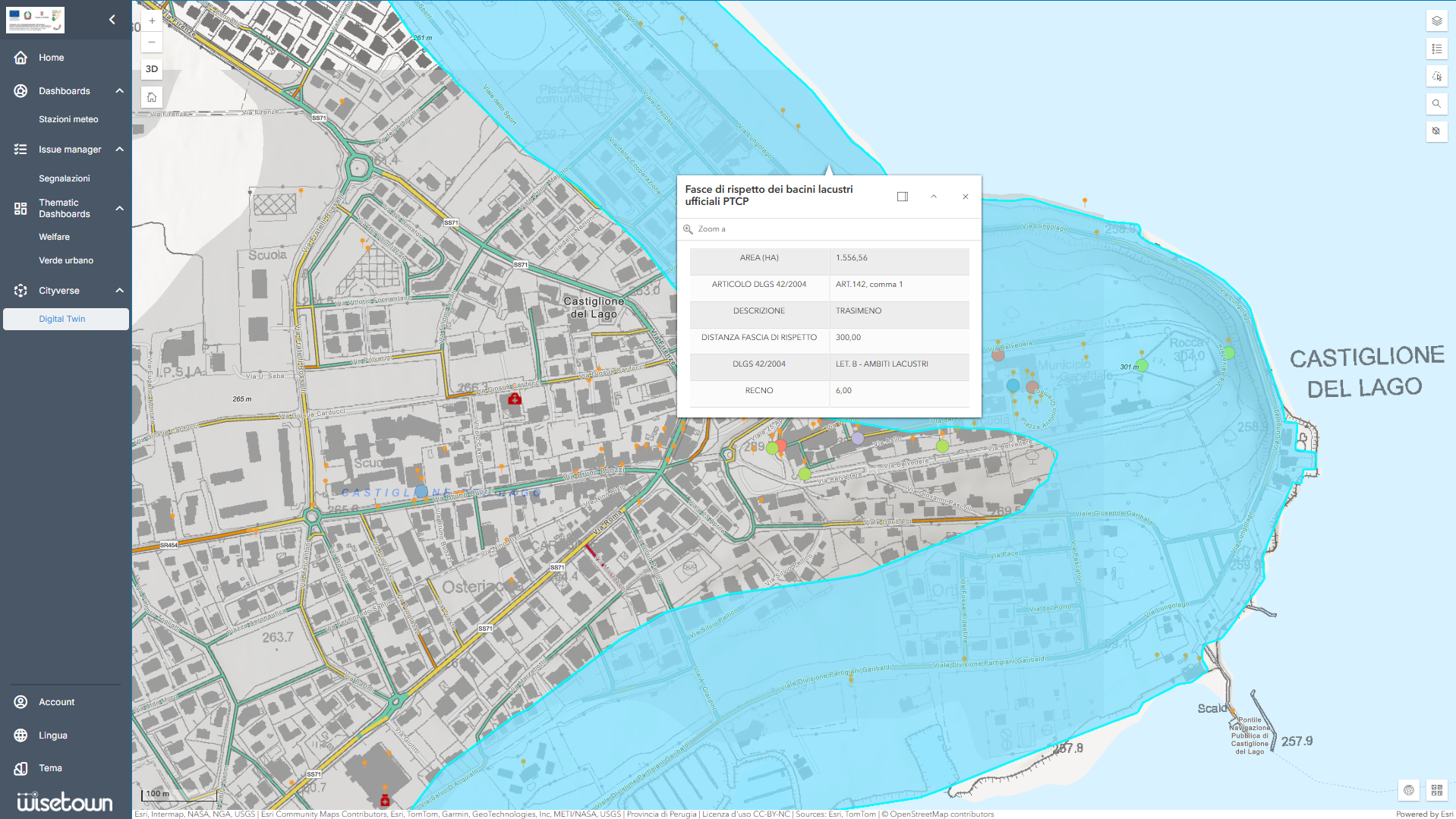The width and height of the screenshot is (1456, 819).
Task: Click the Cityverse icon
Action: (x=20, y=291)
